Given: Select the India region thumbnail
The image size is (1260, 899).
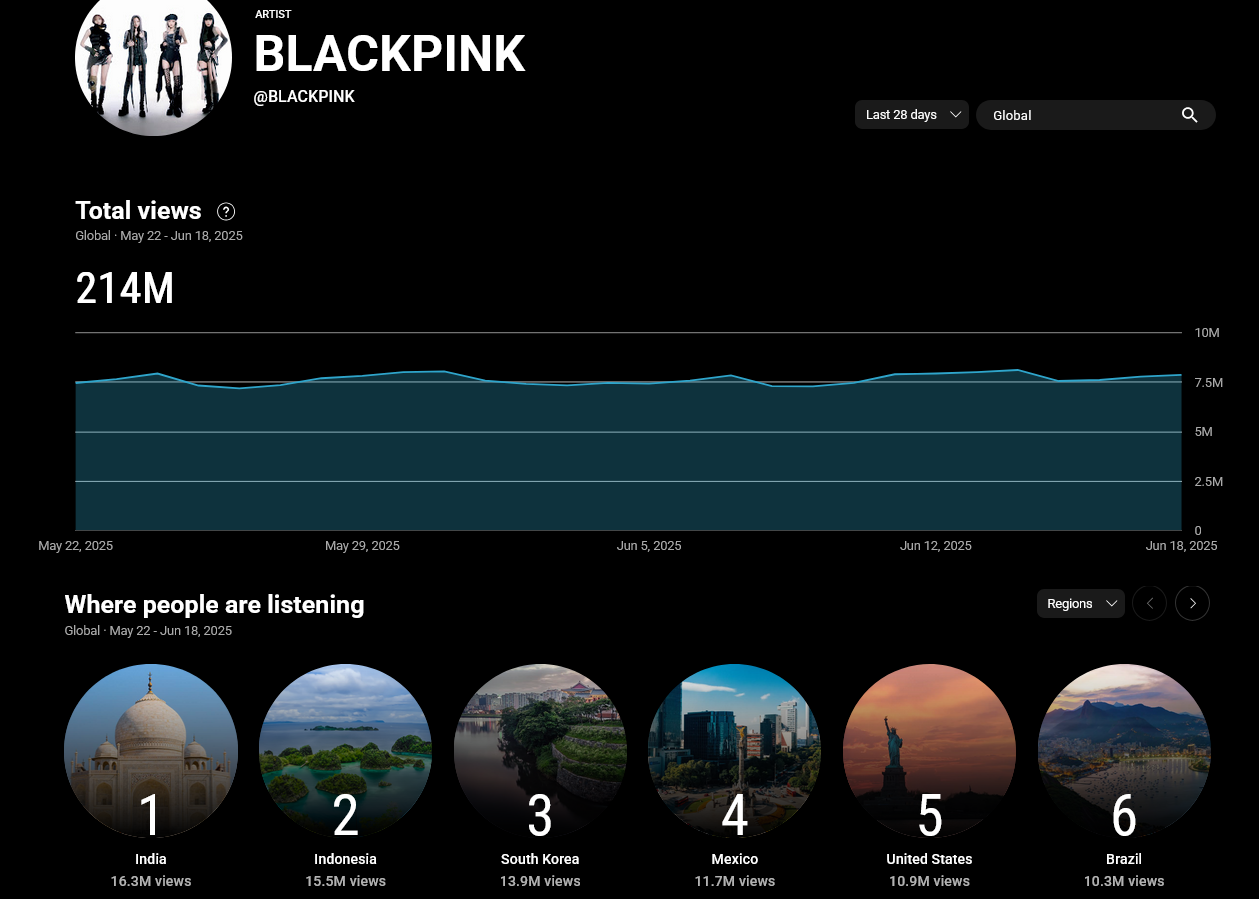Looking at the screenshot, I should 151,751.
